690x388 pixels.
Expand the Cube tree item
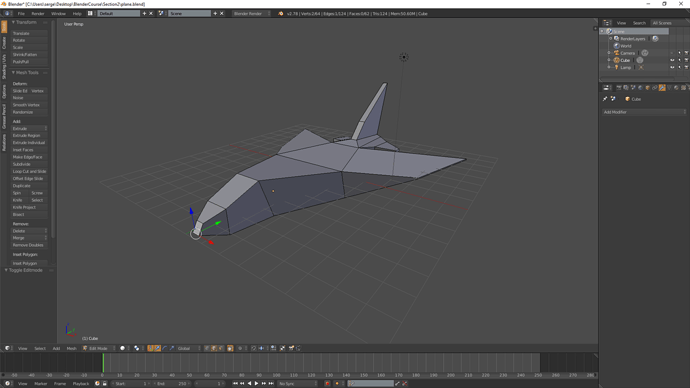pos(609,60)
